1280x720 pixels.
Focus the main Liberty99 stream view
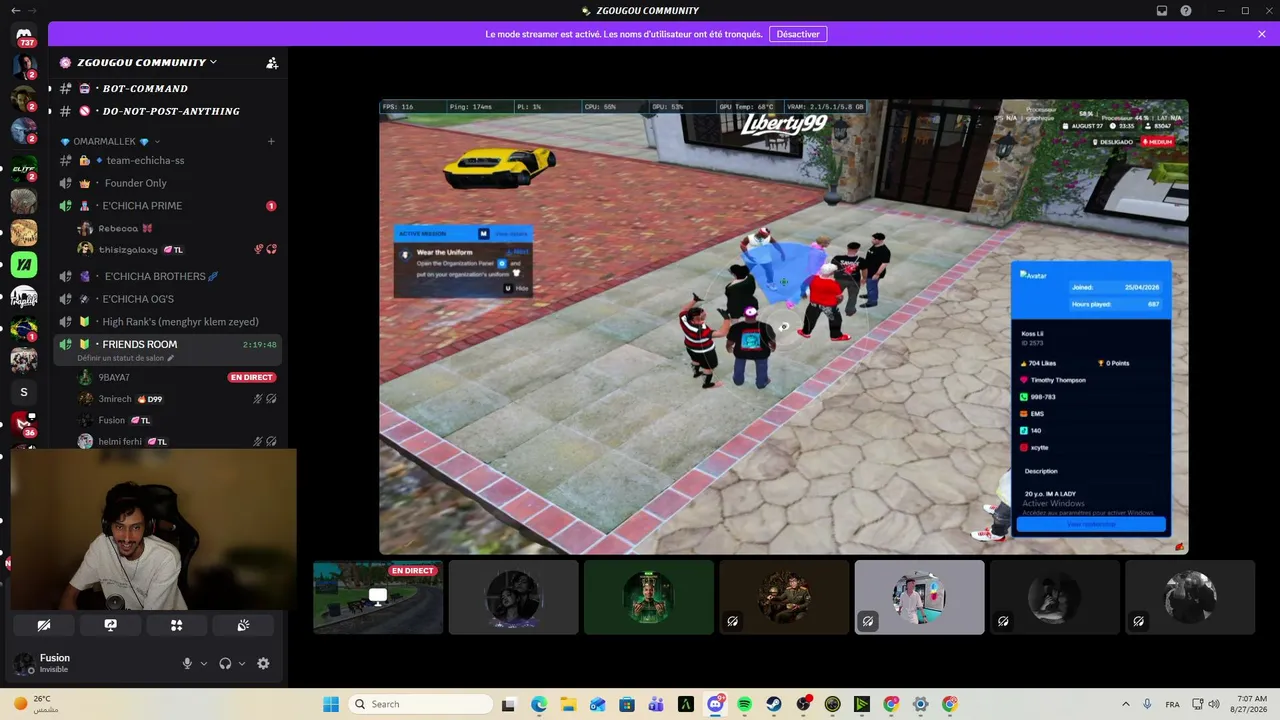click(784, 327)
